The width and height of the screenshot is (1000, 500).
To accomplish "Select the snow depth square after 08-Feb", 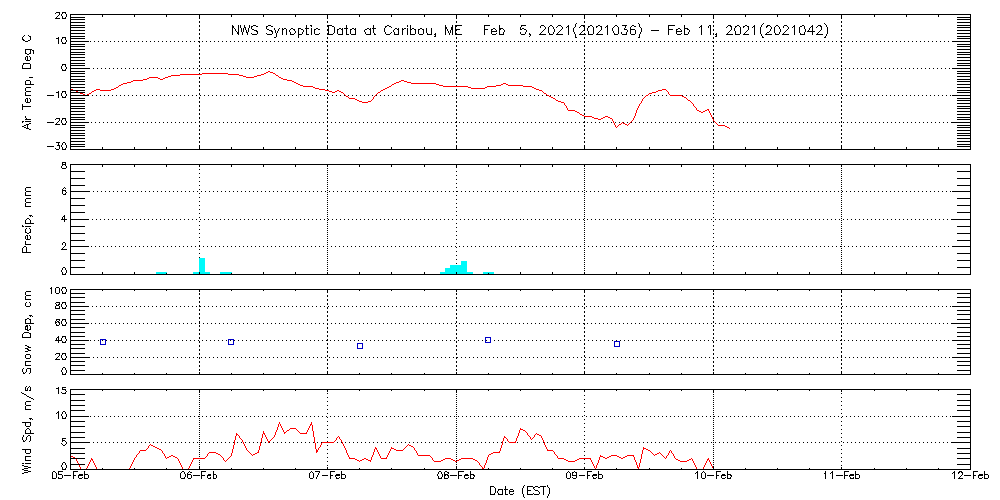I will 488,340.
